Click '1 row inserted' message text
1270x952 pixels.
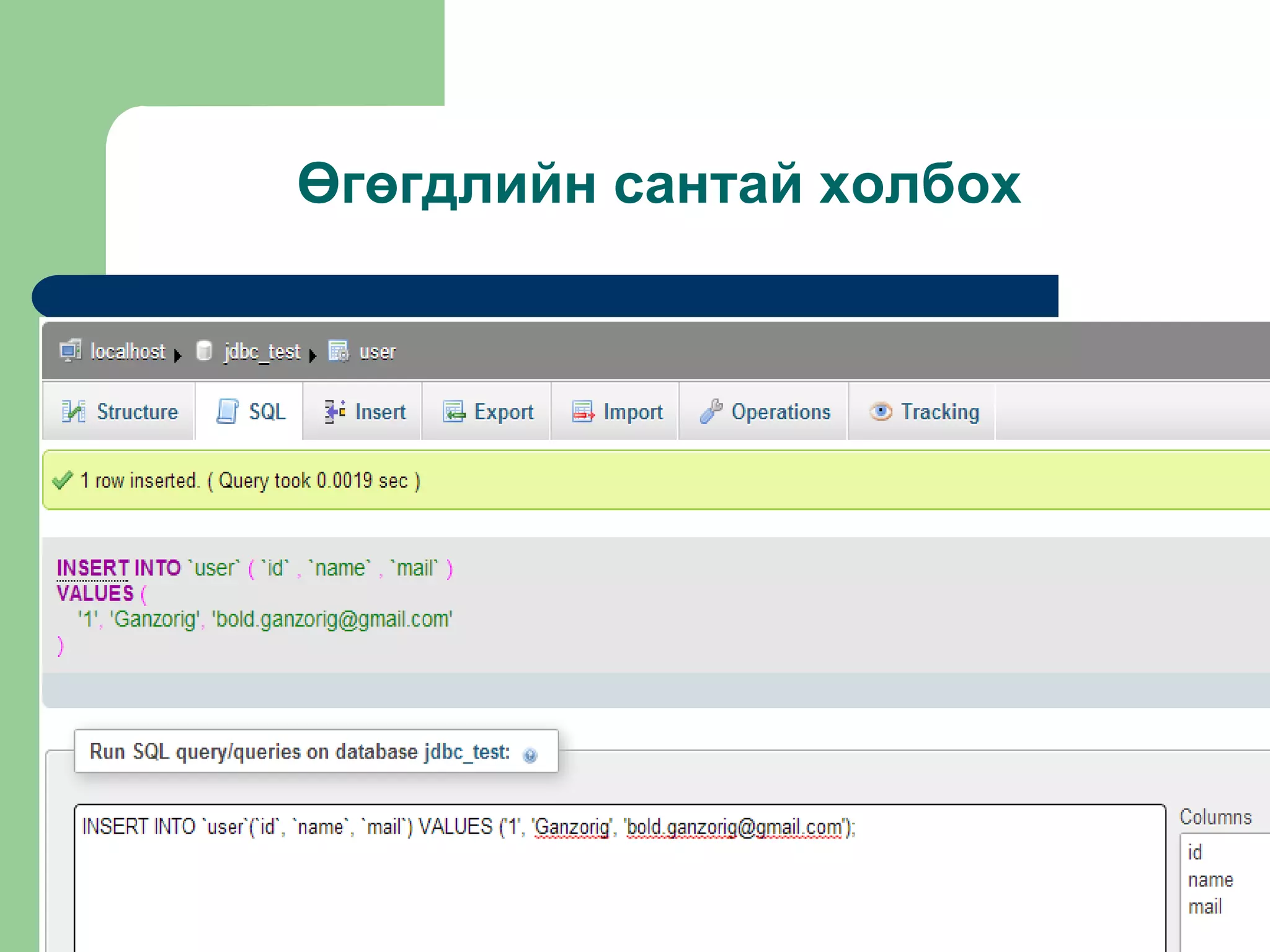[x=140, y=480]
